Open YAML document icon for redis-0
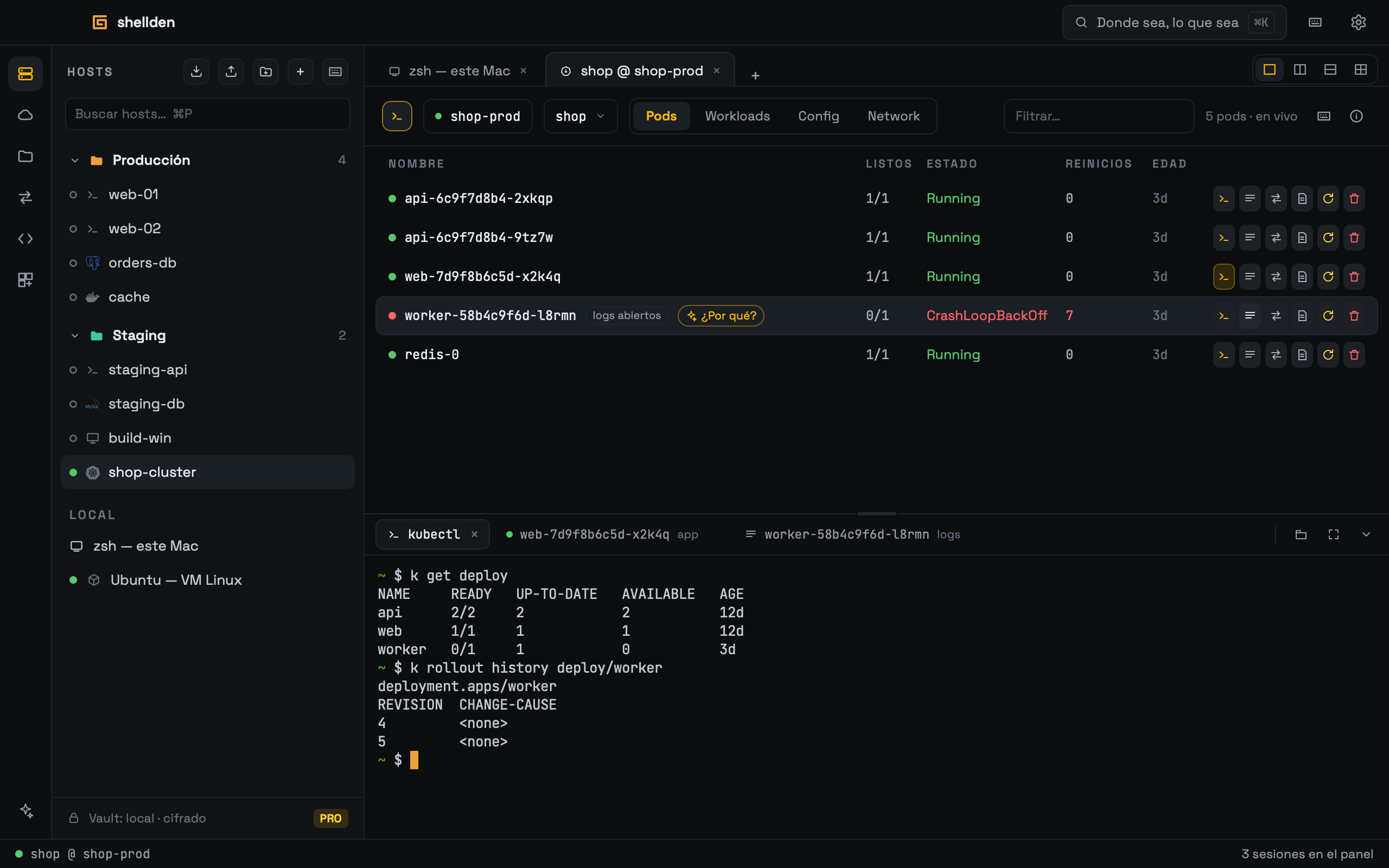This screenshot has width=1389, height=868. 1302,355
